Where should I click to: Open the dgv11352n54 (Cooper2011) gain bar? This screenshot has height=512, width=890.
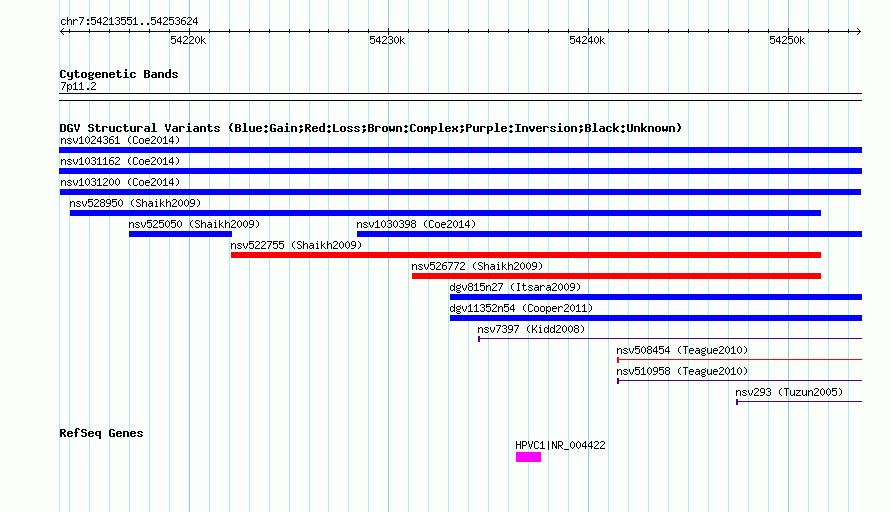click(656, 318)
